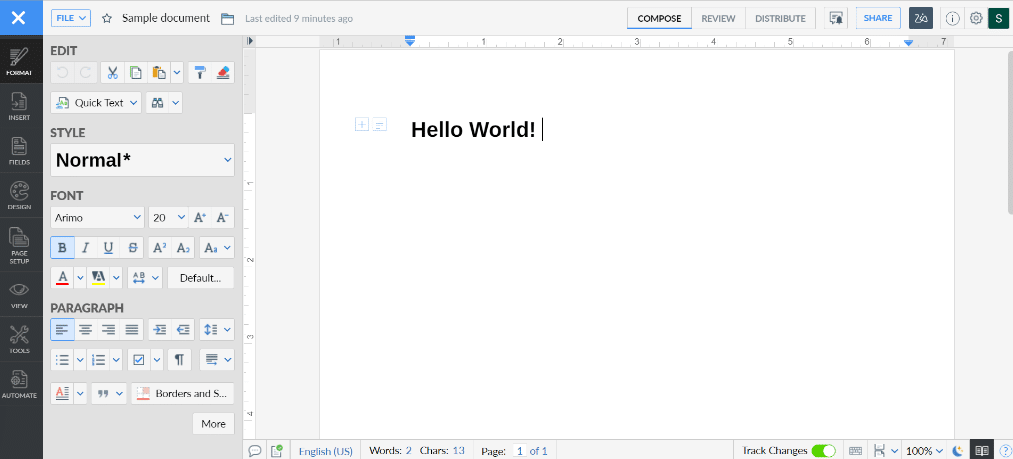The image size is (1013, 459).
Task: Toggle Italic formatting button
Action: pyautogui.click(x=86, y=248)
